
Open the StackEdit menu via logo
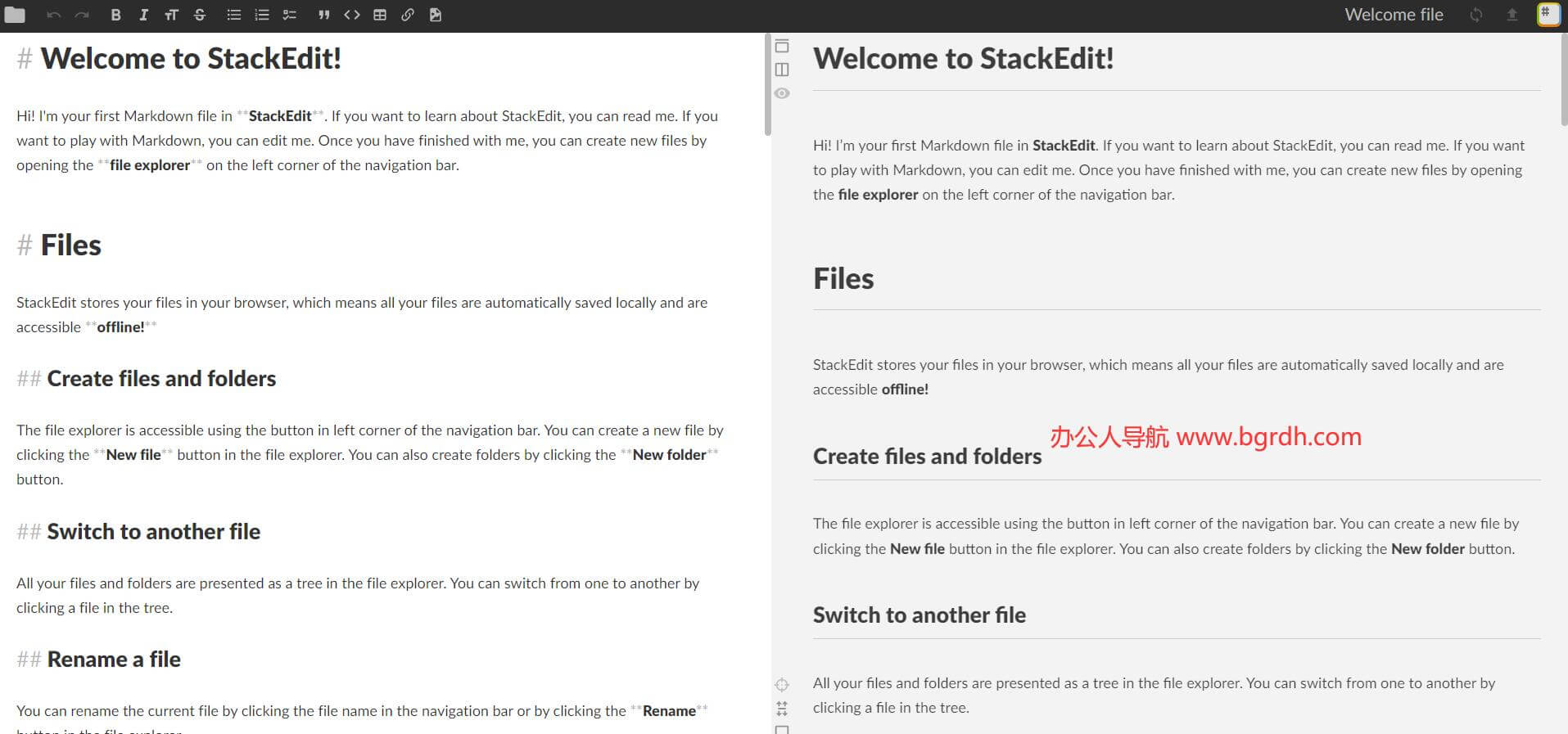[1548, 15]
